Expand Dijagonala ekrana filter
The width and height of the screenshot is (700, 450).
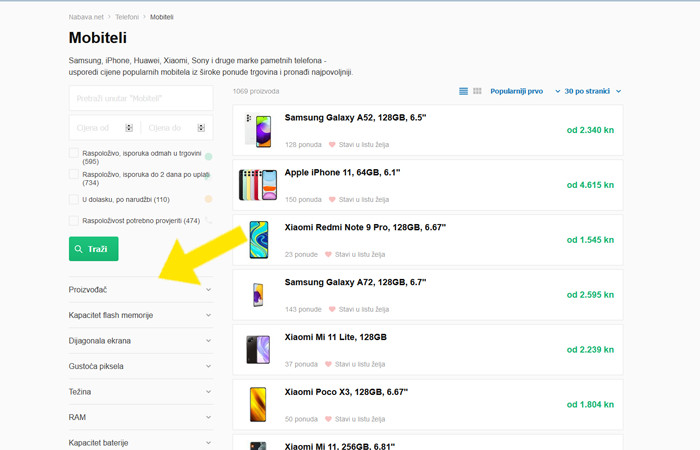(x=141, y=341)
